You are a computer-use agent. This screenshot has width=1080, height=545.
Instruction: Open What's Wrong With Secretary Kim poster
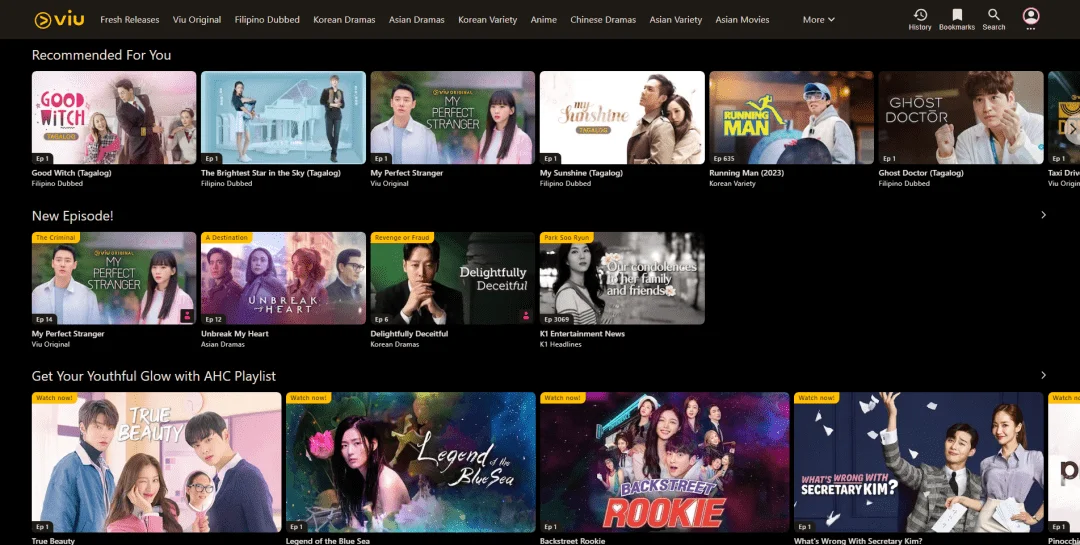pyautogui.click(x=919, y=462)
